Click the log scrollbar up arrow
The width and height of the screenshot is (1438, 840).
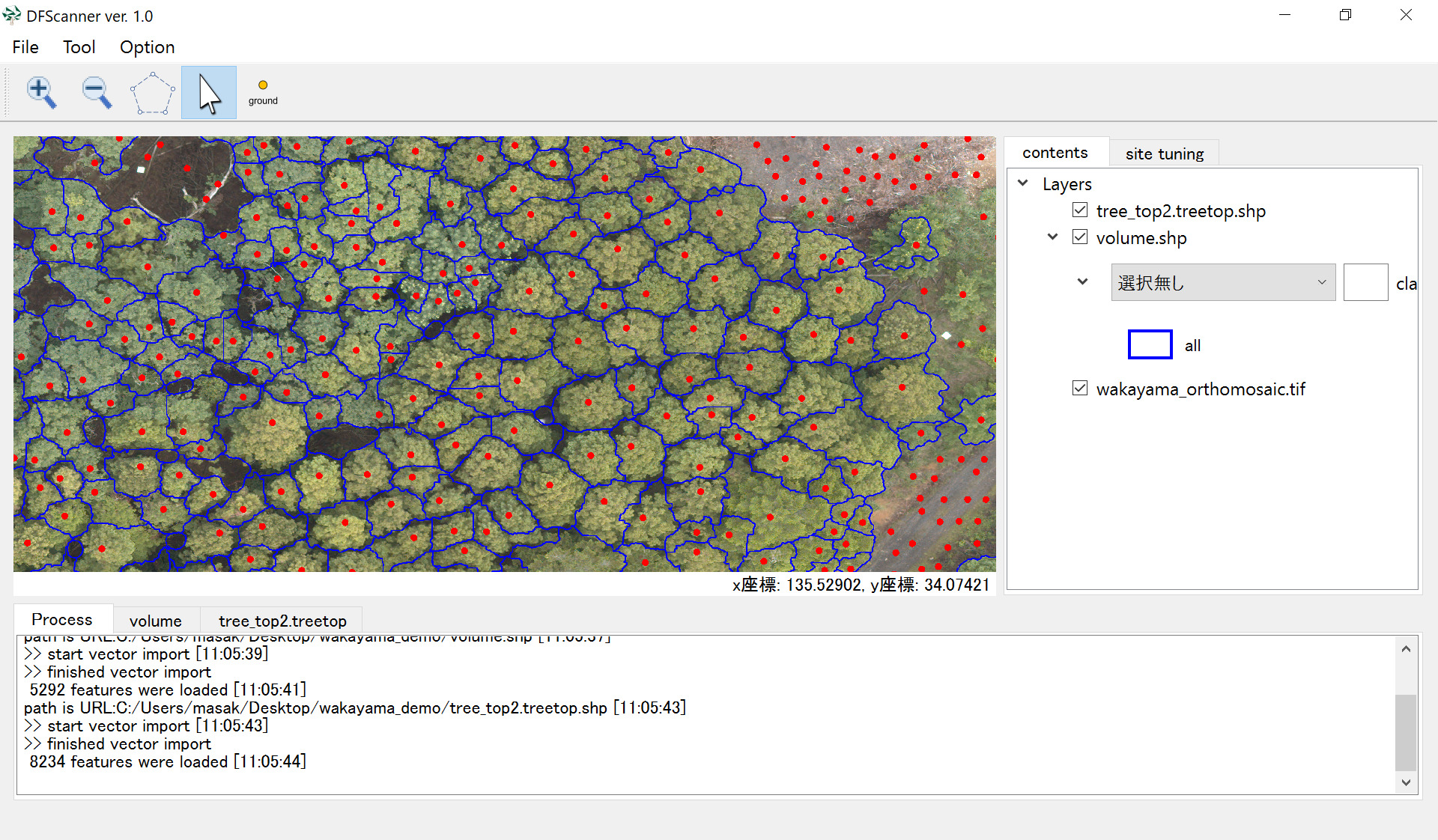1406,649
